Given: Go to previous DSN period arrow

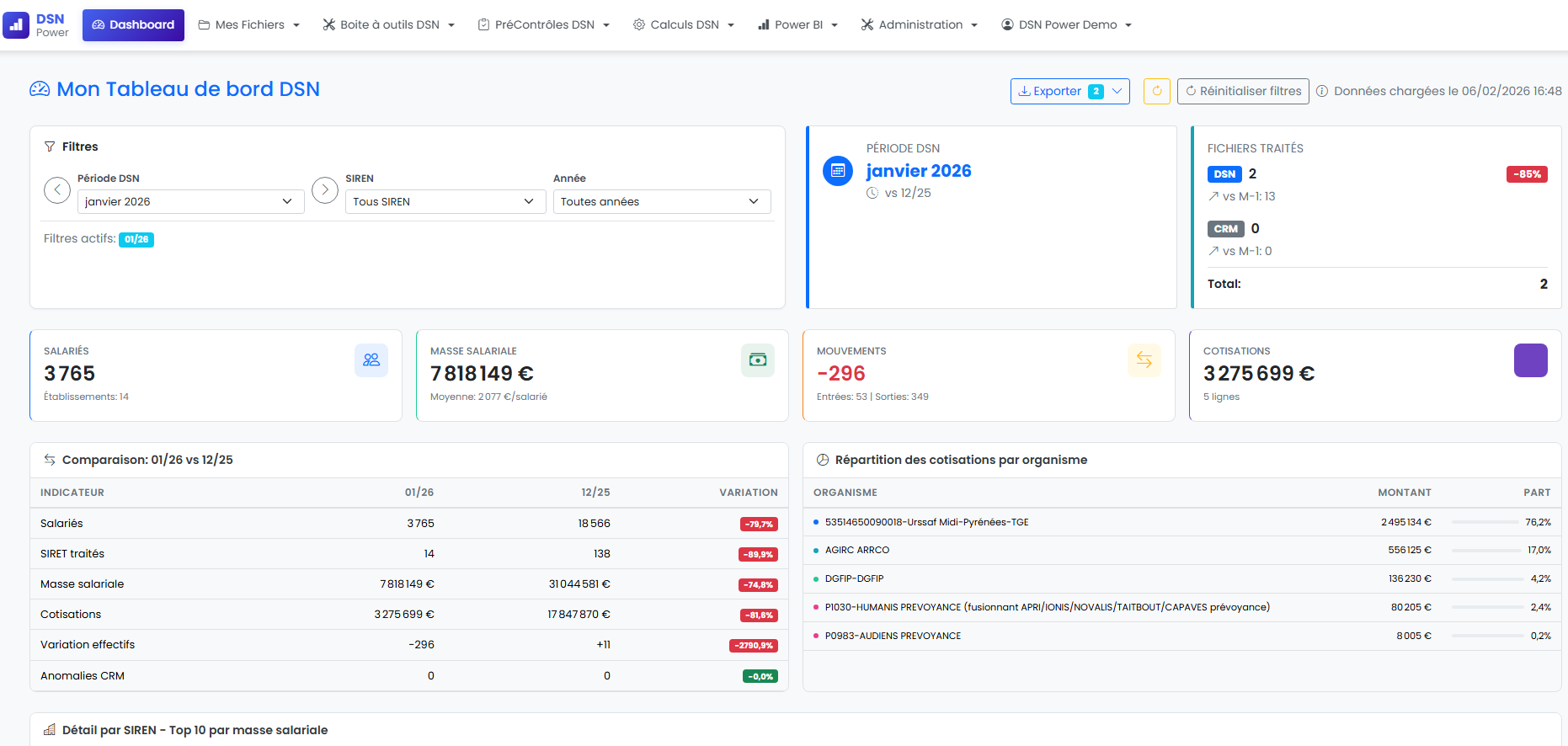Looking at the screenshot, I should pos(57,190).
